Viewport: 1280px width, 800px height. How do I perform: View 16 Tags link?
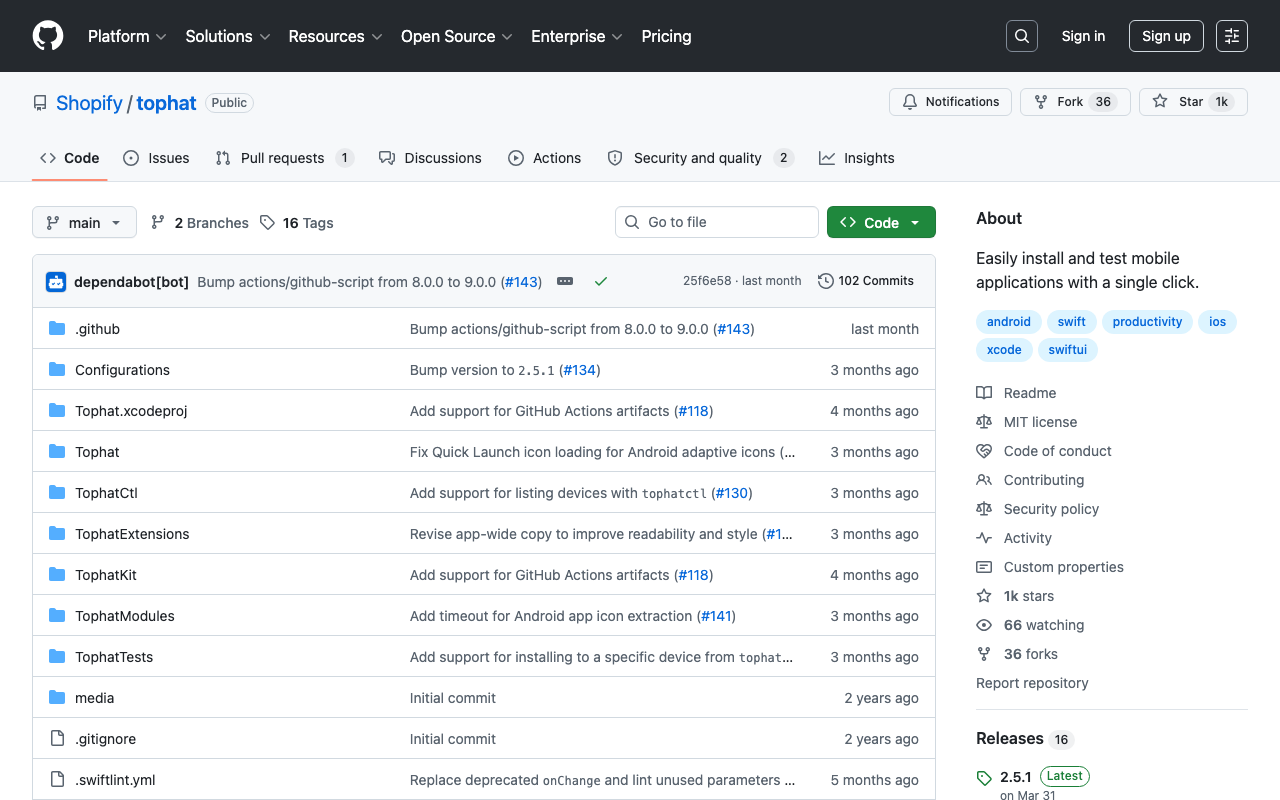[296, 223]
